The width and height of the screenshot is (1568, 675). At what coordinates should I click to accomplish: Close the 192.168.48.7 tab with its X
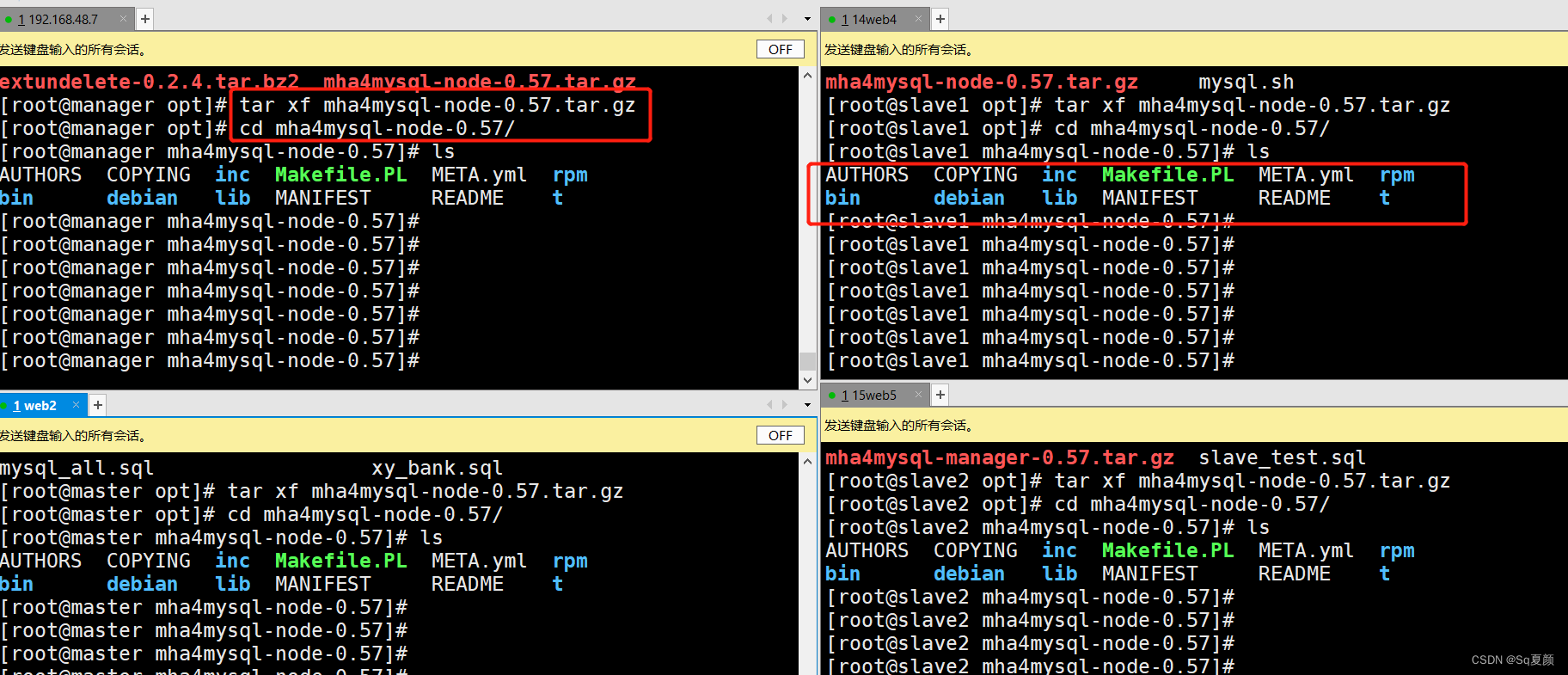click(x=123, y=18)
